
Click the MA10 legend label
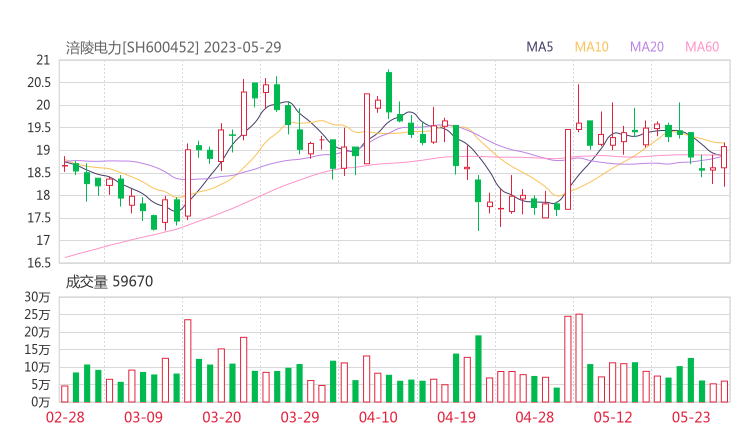point(591,47)
